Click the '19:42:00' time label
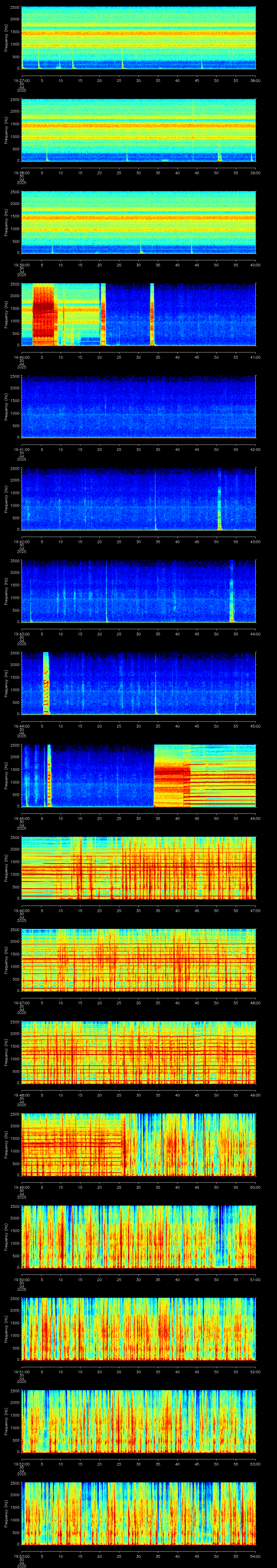 coord(22,542)
